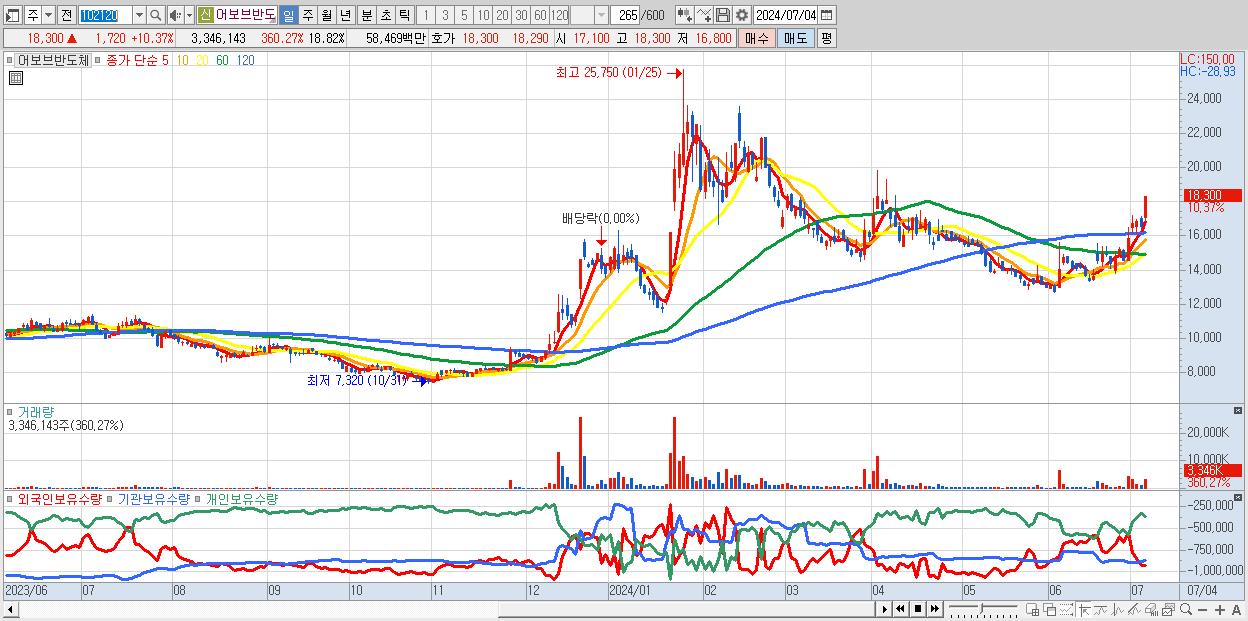Click the A text tool icon

tap(1237, 610)
